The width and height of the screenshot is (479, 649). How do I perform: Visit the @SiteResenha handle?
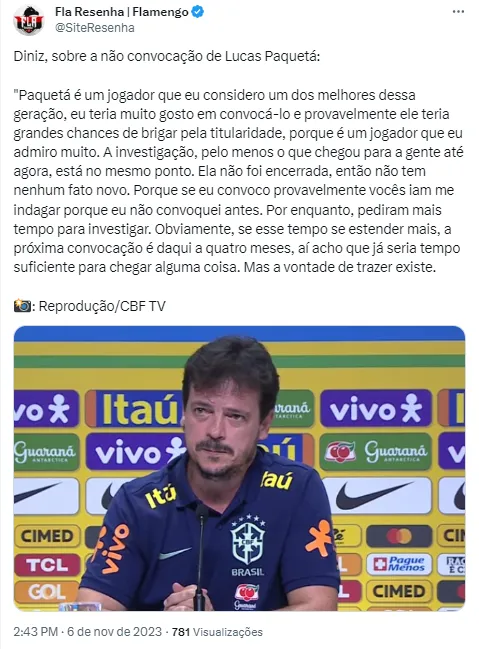click(94, 28)
